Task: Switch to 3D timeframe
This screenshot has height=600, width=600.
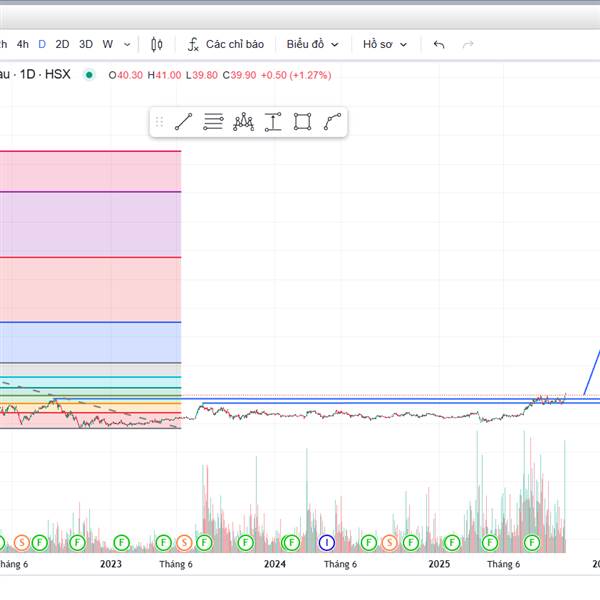Action: 86,44
